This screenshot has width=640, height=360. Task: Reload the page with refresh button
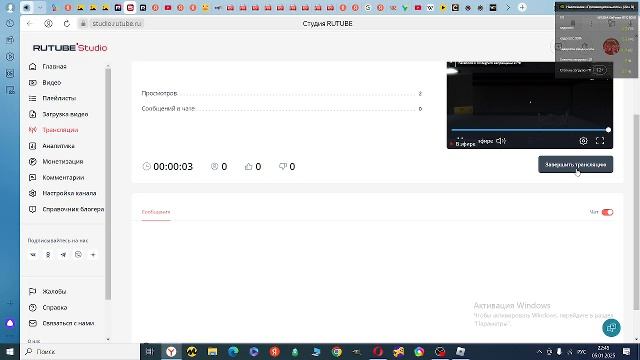[67, 24]
